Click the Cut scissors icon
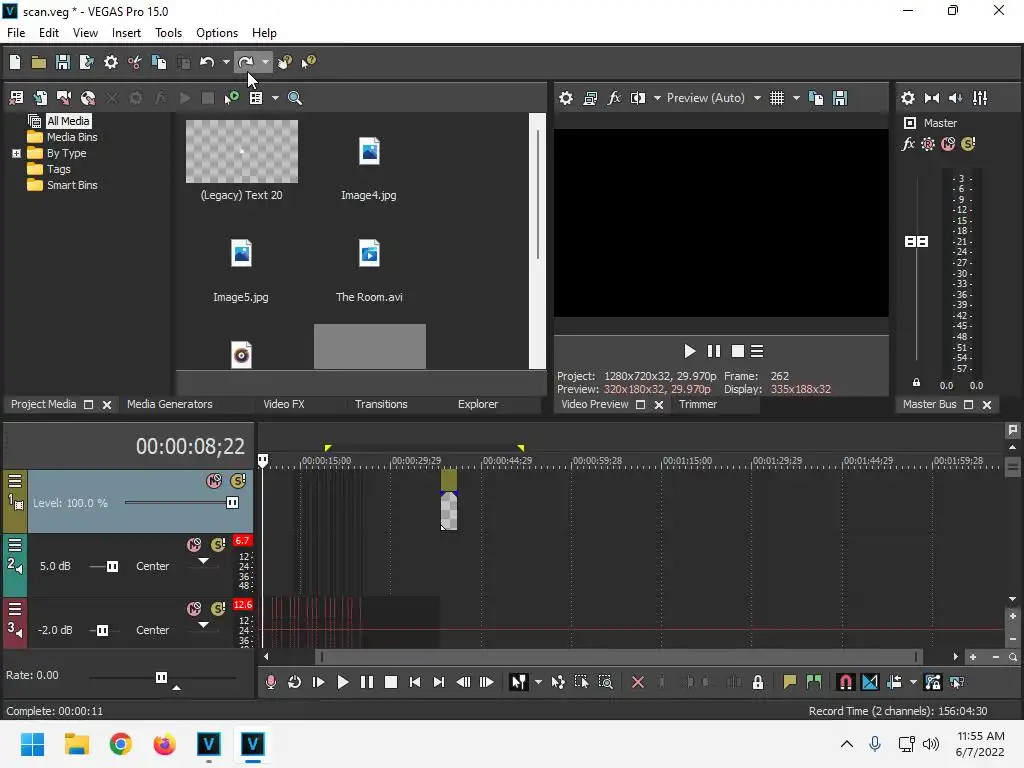 pyautogui.click(x=135, y=62)
